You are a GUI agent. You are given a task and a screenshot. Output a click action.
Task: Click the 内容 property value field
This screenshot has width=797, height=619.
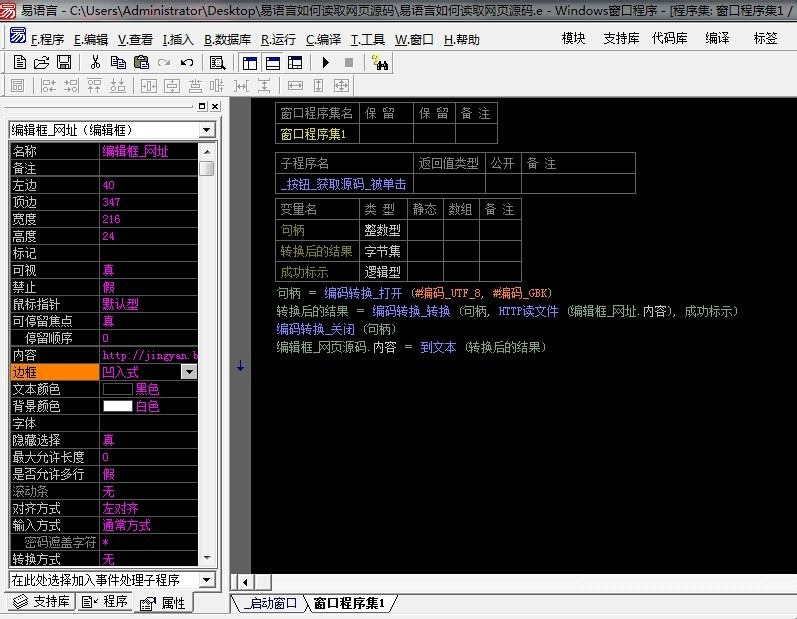click(x=150, y=355)
